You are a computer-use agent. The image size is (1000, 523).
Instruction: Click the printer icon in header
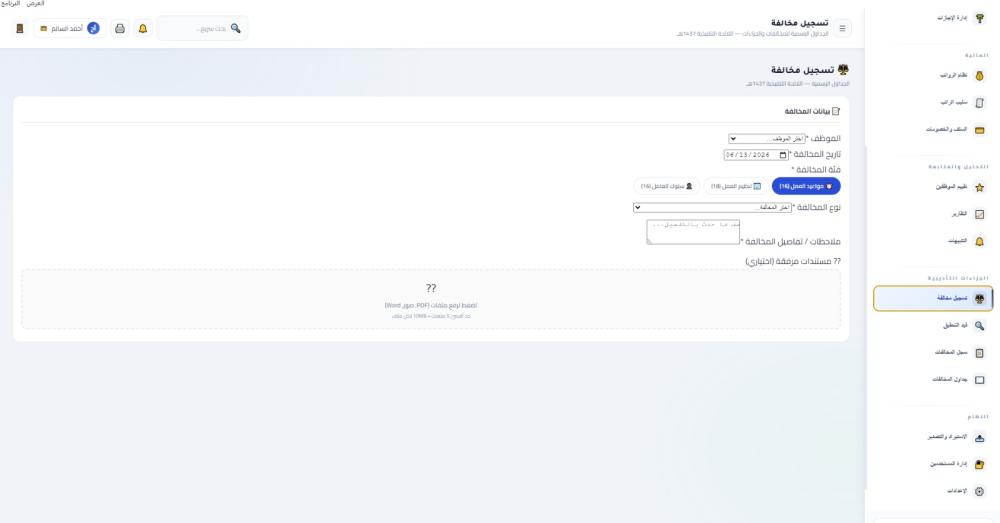120,29
